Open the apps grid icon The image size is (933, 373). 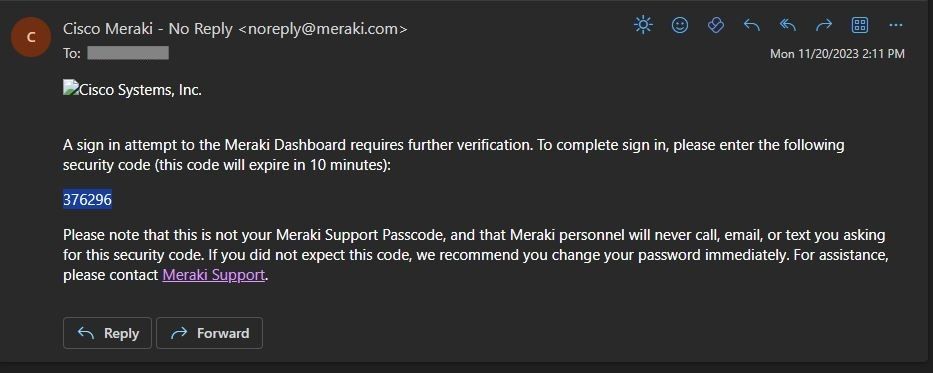tap(860, 25)
